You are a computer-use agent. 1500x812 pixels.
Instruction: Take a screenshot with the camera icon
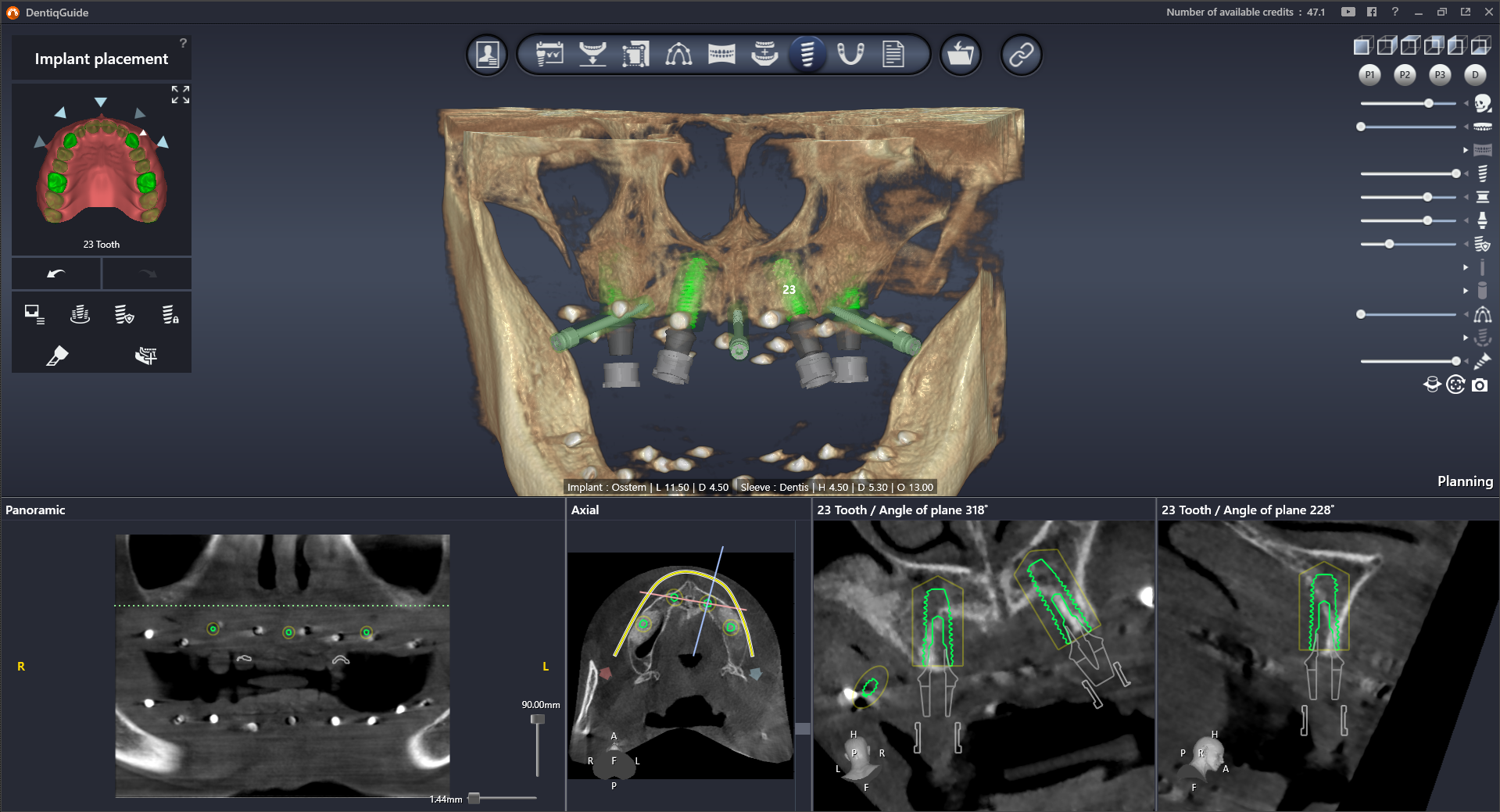click(1480, 385)
